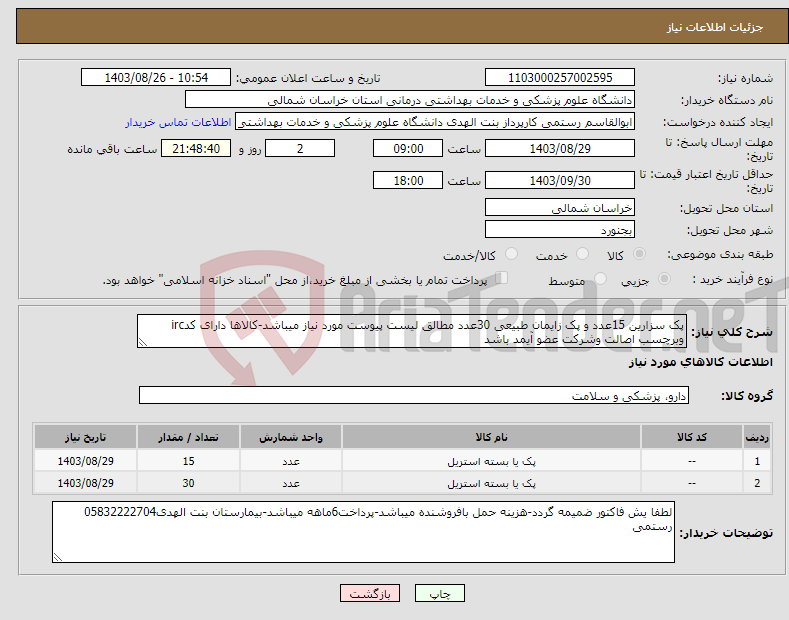Click the تاریخ نیاز column header
The width and height of the screenshot is (789, 620).
85,437
